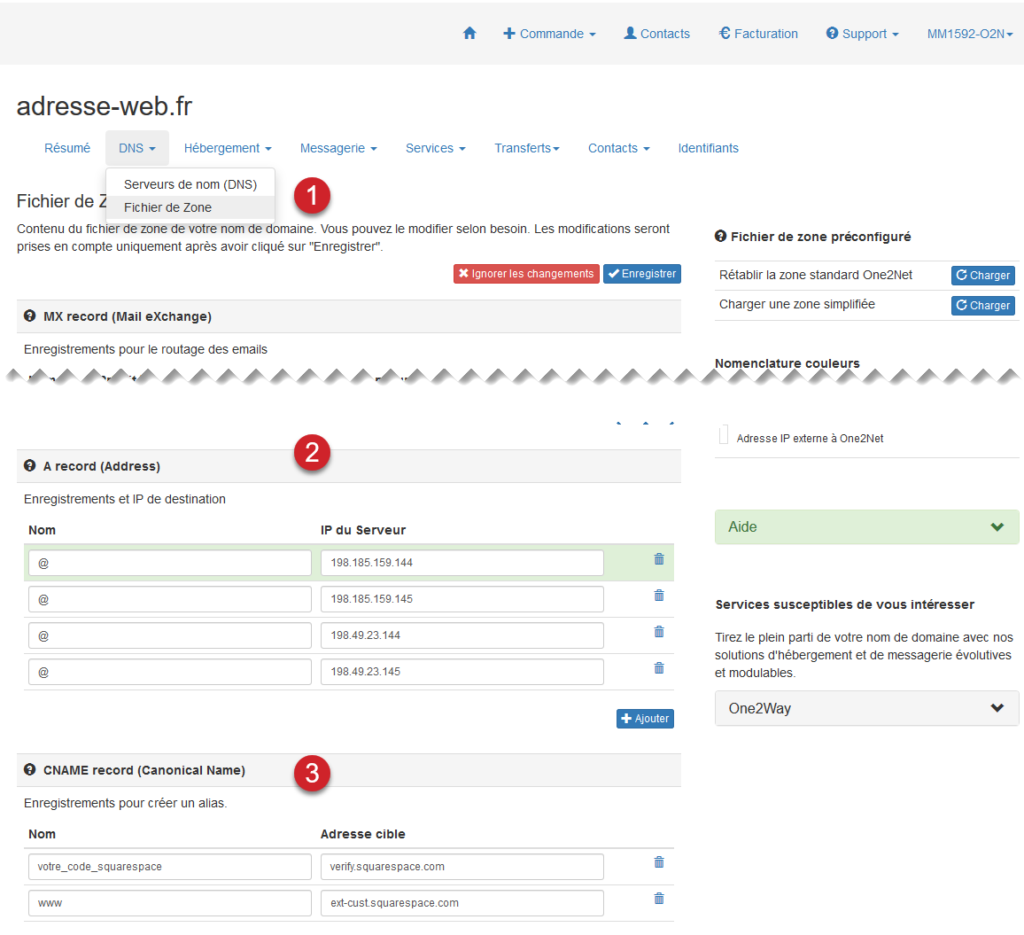This screenshot has height=935, width=1024.
Task: Select Fichier de Zone menu entry
Action: pos(168,208)
